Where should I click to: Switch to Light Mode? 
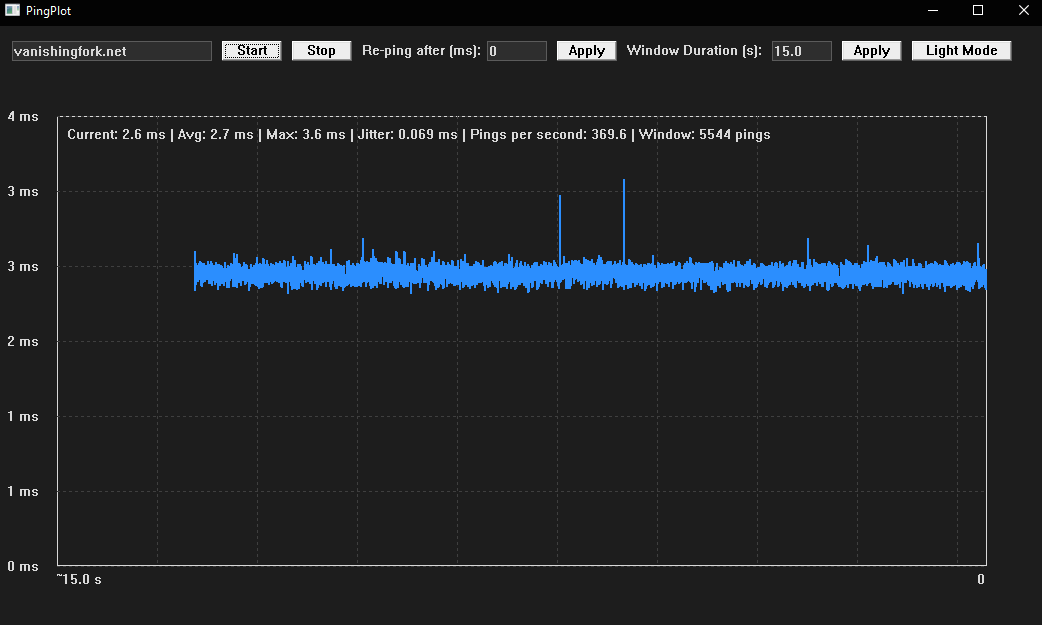coord(961,51)
